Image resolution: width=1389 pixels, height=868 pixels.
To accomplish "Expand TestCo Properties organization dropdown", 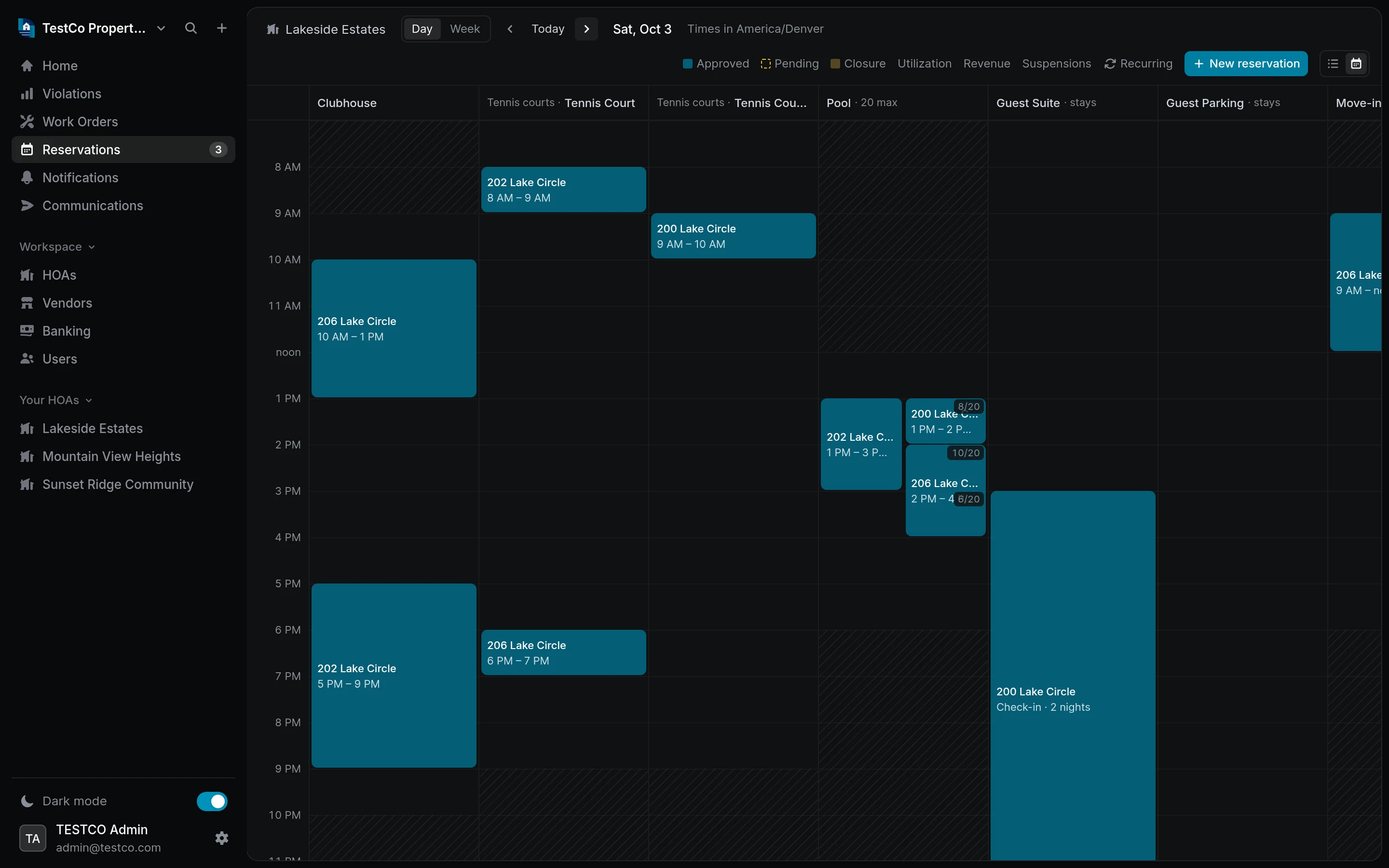I will point(161,28).
